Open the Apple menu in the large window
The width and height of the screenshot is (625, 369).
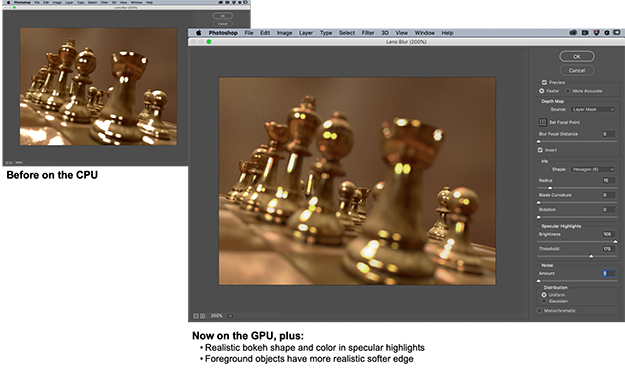(199, 33)
